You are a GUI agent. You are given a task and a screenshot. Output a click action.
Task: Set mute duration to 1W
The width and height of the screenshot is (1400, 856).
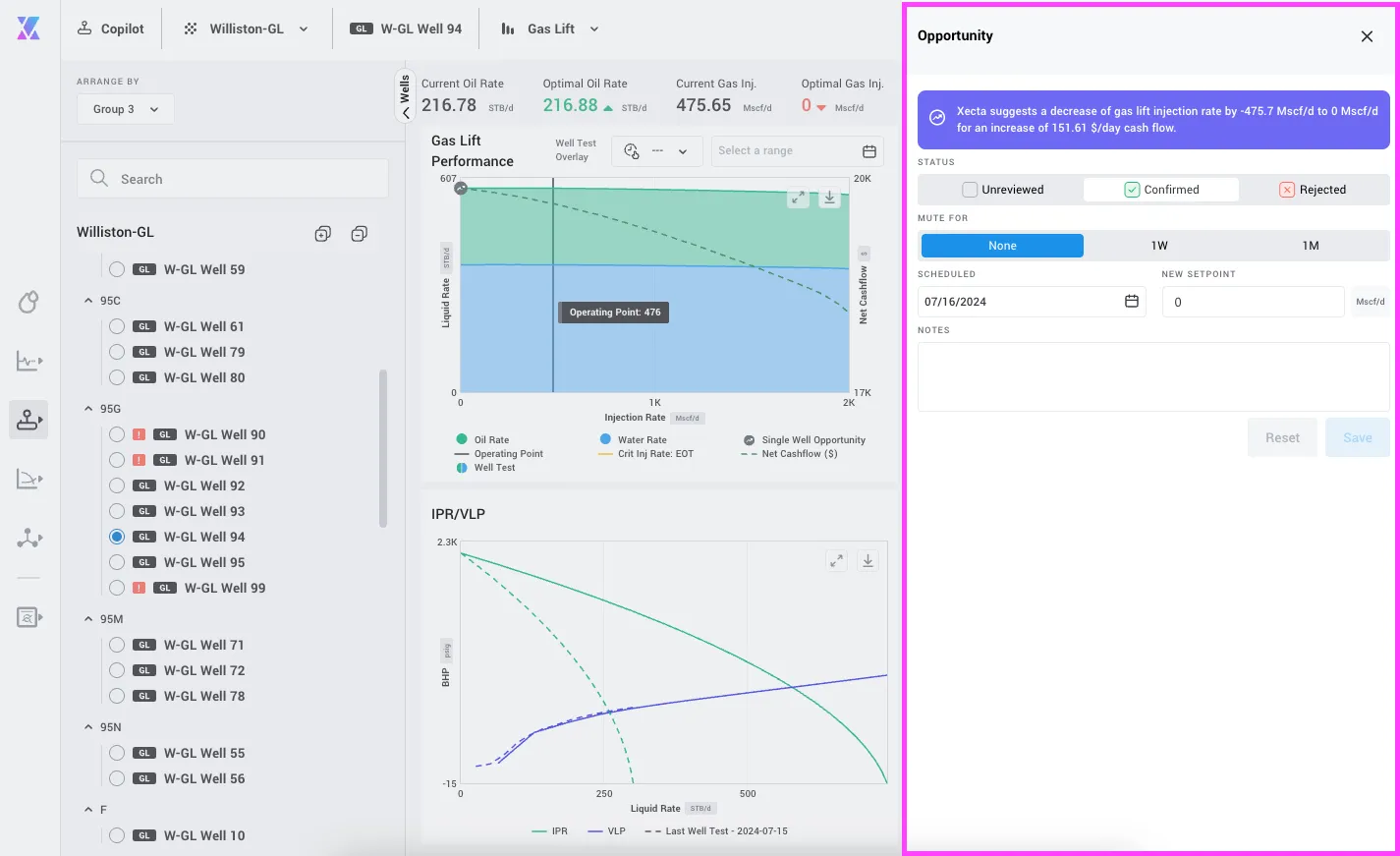1159,246
